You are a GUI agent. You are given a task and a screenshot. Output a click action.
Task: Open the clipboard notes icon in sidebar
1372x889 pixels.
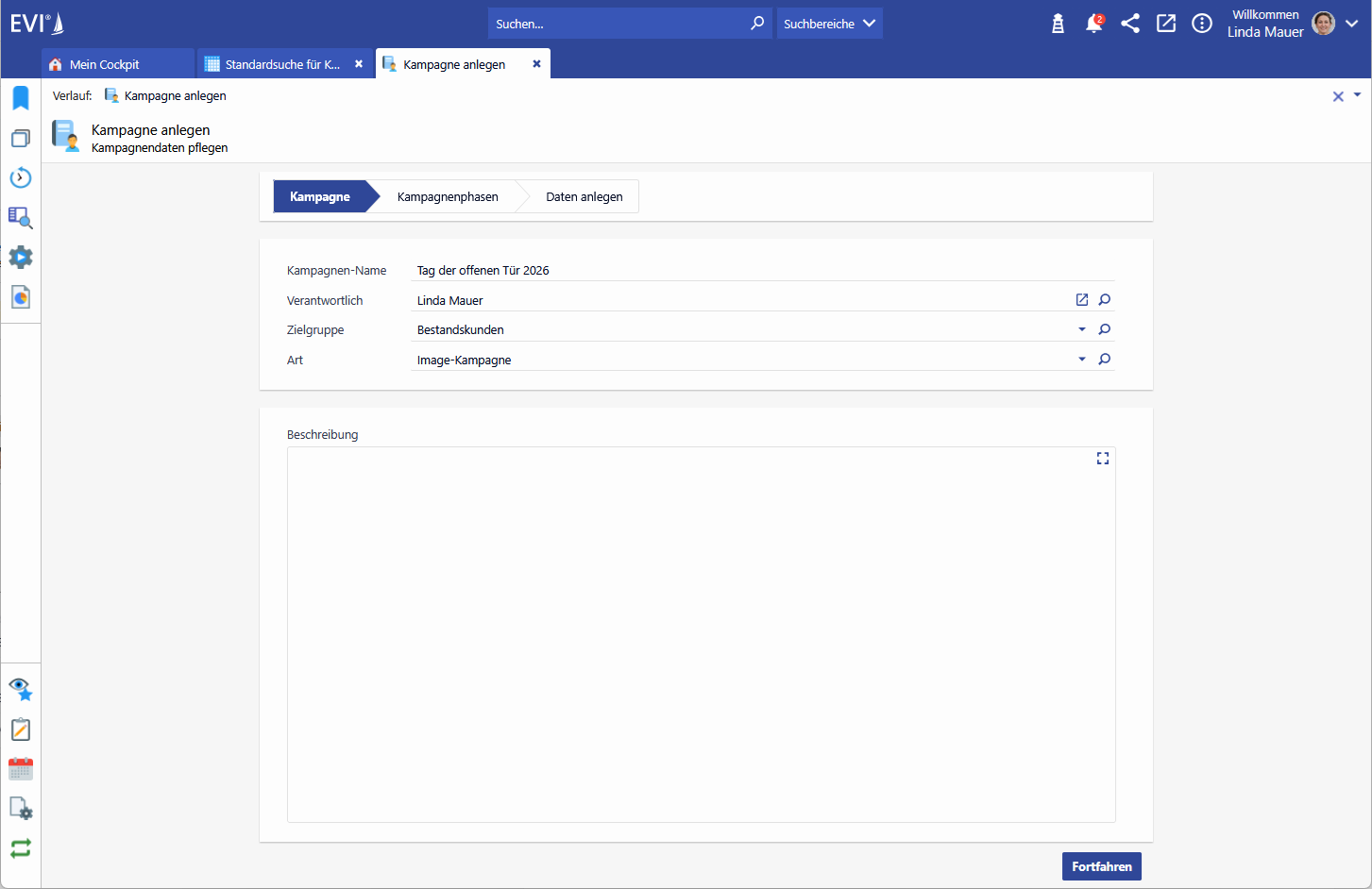tap(21, 730)
